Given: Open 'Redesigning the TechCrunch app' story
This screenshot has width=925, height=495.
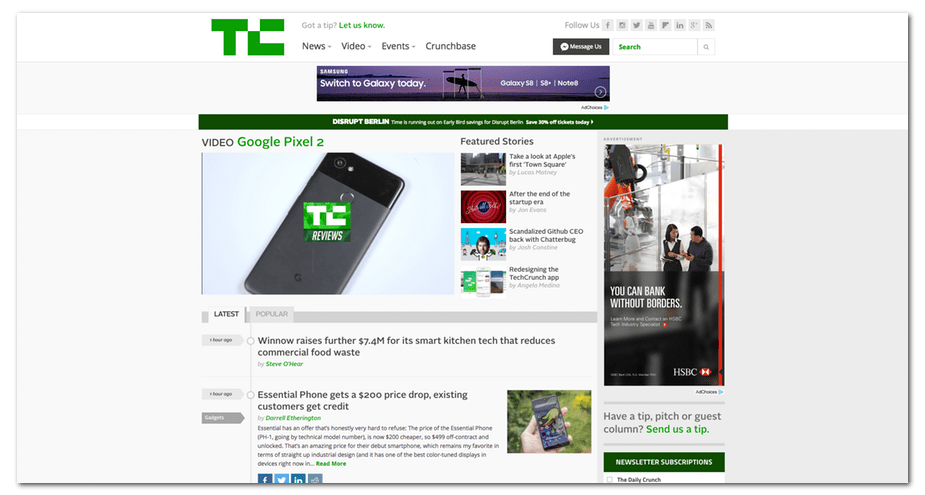Looking at the screenshot, I should (534, 273).
